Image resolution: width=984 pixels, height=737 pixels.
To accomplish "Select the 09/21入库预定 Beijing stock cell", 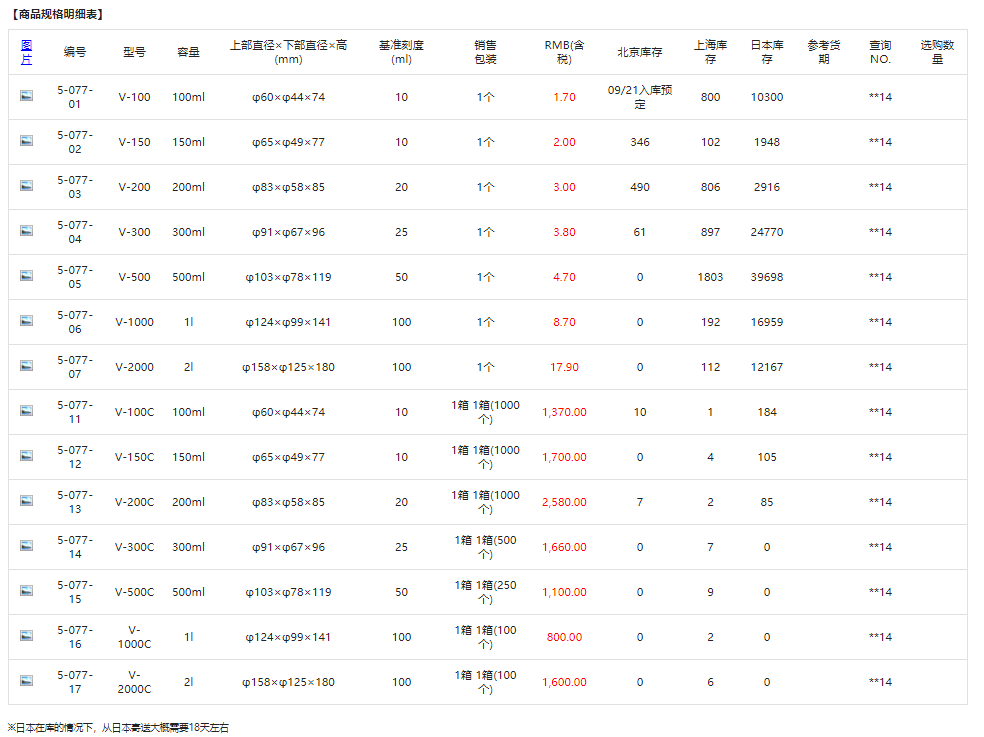I will (x=640, y=97).
